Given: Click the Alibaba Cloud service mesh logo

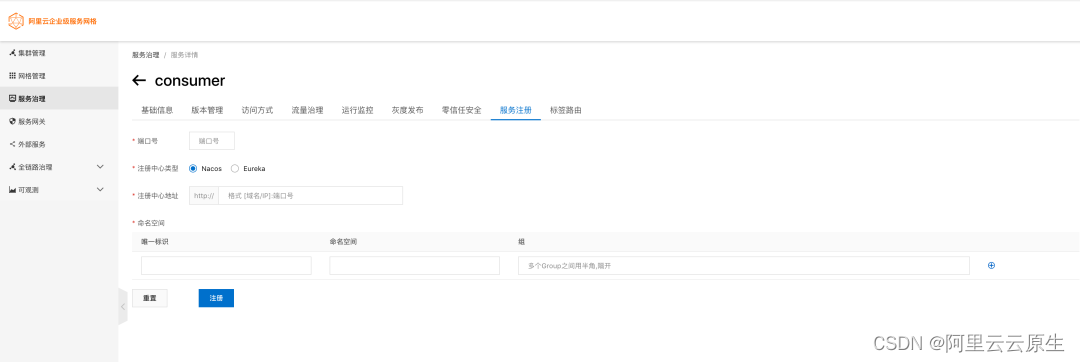Looking at the screenshot, I should coord(16,21).
